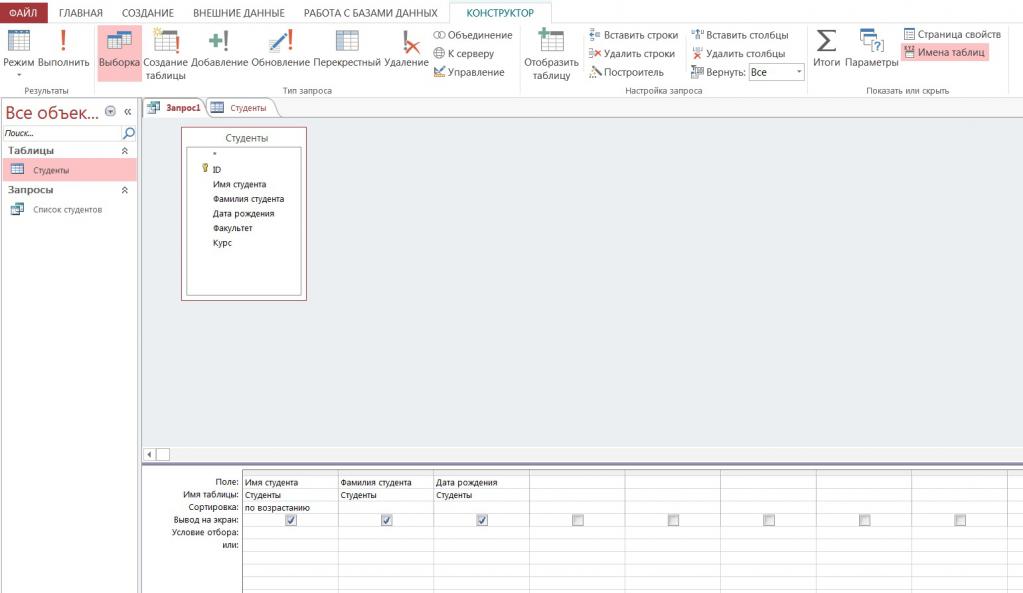Switch to the Студенты document tab
Viewport: 1023px width, 593px height.
coord(241,108)
